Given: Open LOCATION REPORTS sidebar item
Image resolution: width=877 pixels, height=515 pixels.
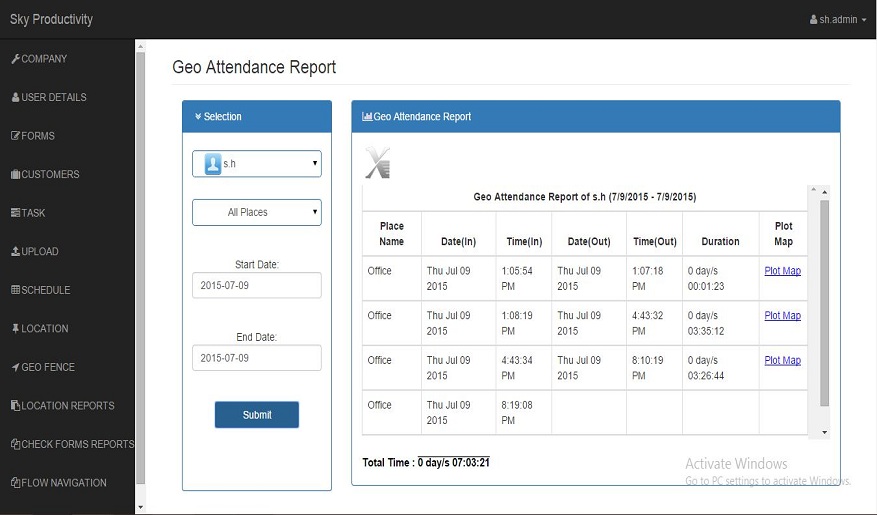Looking at the screenshot, I should coord(63,406).
